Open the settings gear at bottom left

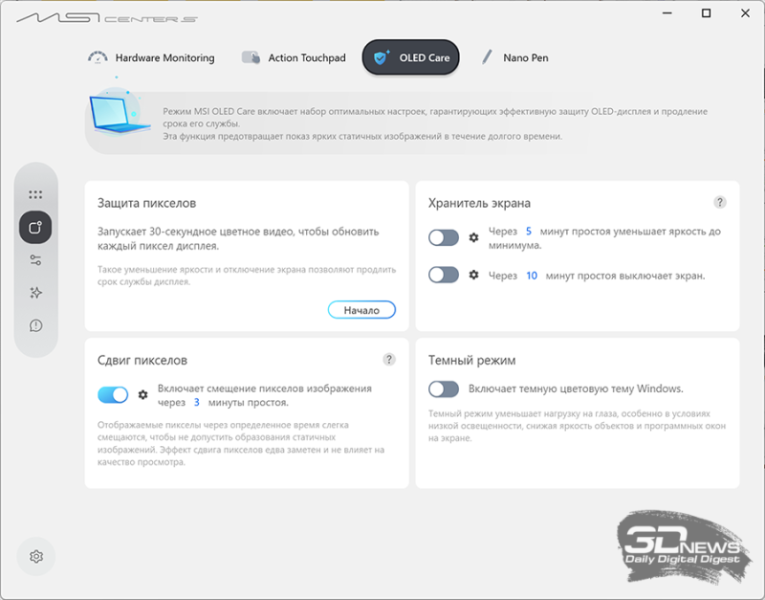coord(36,557)
